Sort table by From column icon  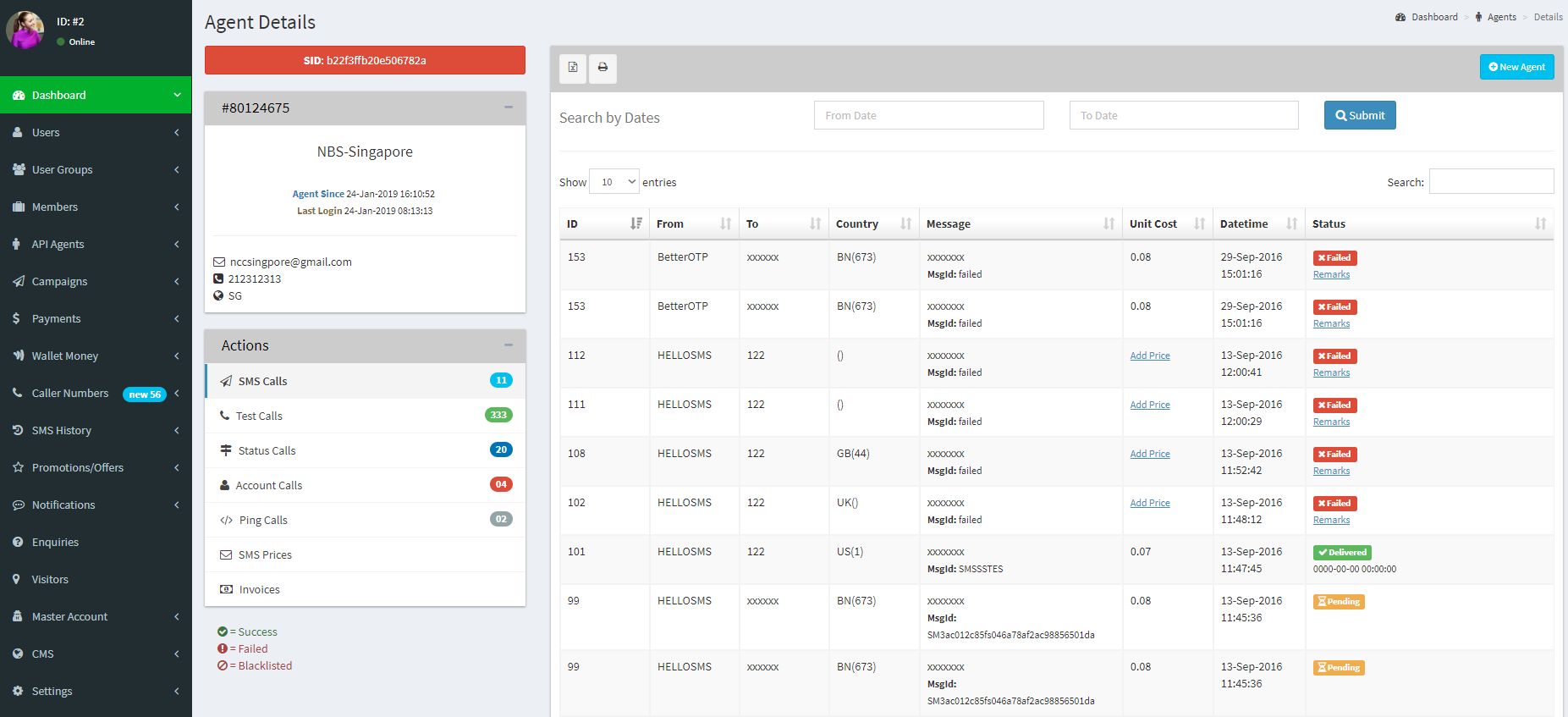pos(725,223)
